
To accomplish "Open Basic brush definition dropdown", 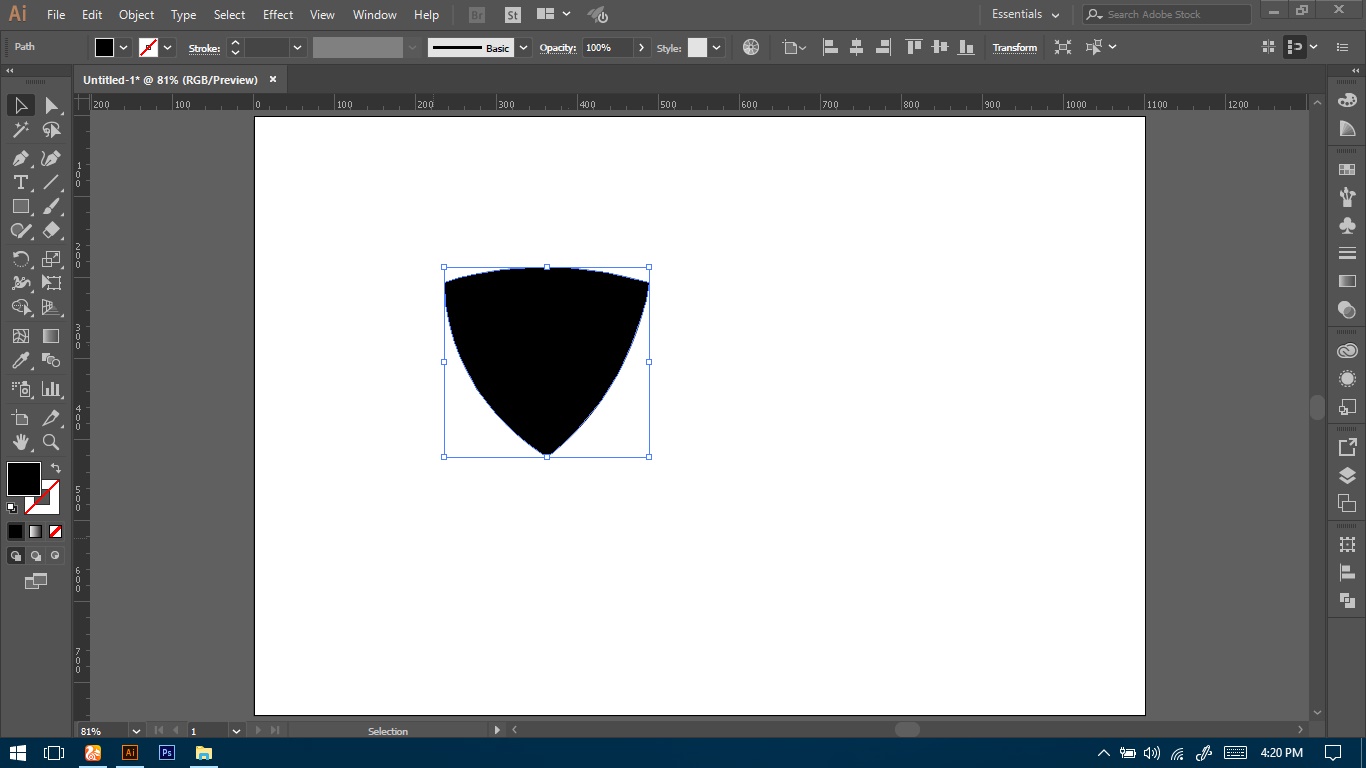I will coord(523,47).
